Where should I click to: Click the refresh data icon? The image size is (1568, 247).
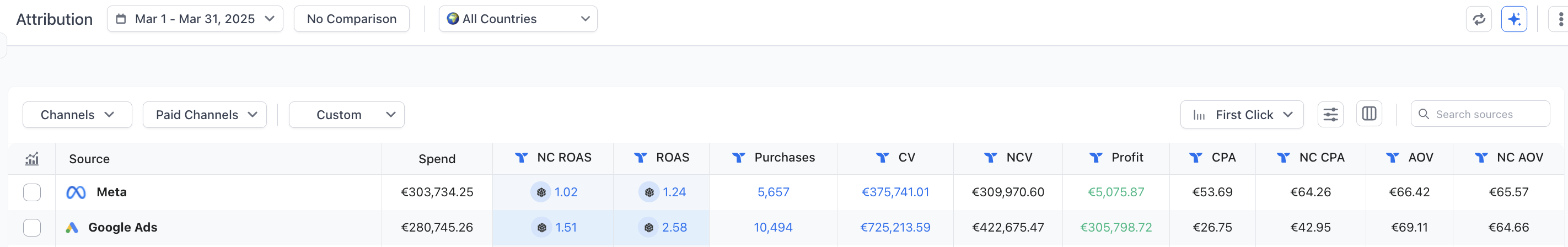tap(1479, 19)
